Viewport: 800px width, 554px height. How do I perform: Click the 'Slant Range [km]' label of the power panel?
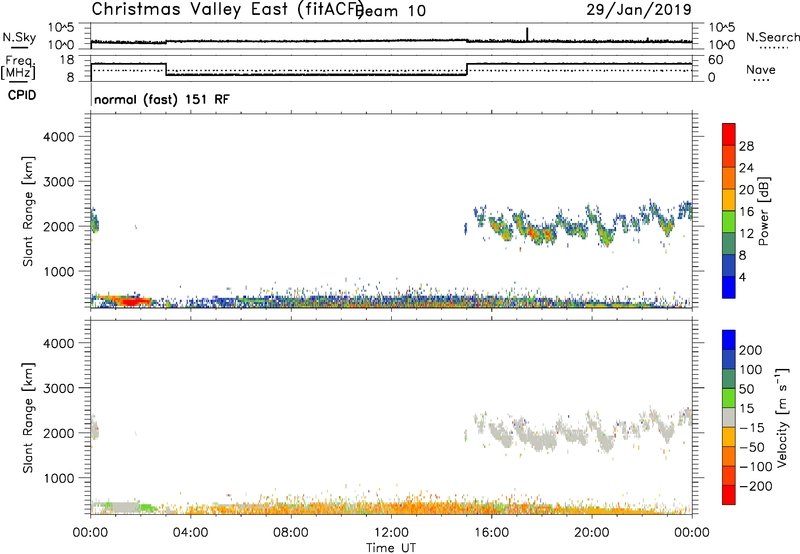29,211
